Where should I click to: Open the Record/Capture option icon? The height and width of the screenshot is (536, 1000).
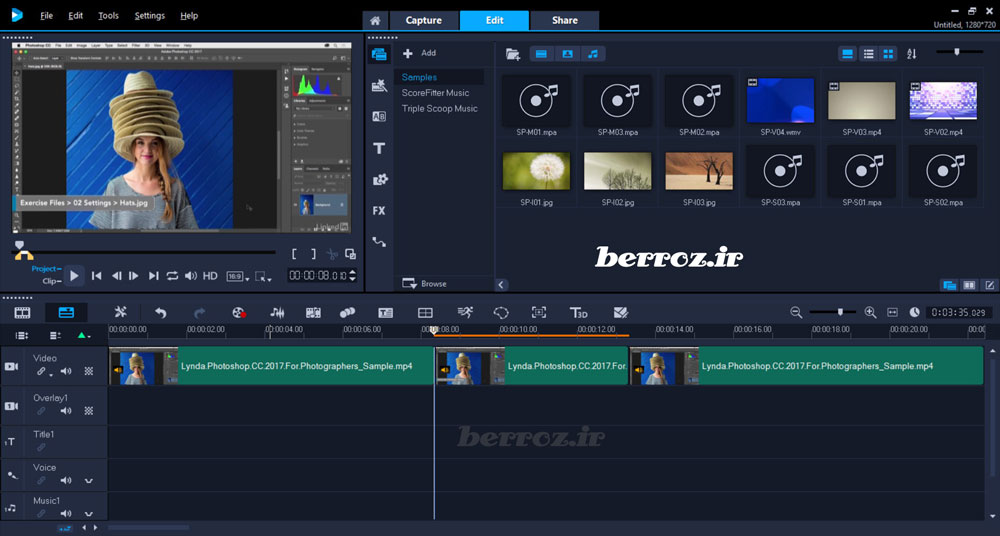click(239, 313)
